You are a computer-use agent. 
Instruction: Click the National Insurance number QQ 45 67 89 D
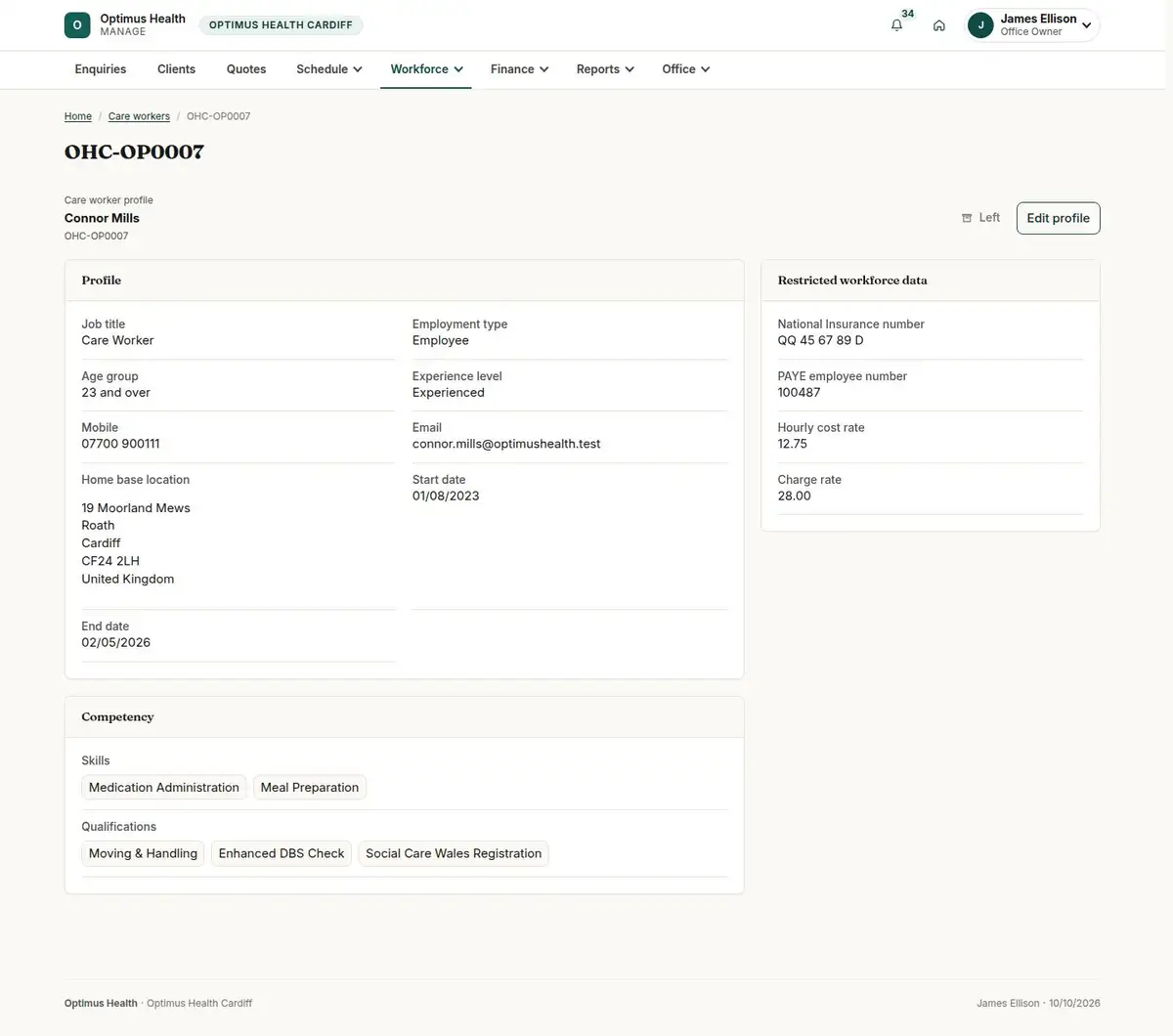[821, 340]
